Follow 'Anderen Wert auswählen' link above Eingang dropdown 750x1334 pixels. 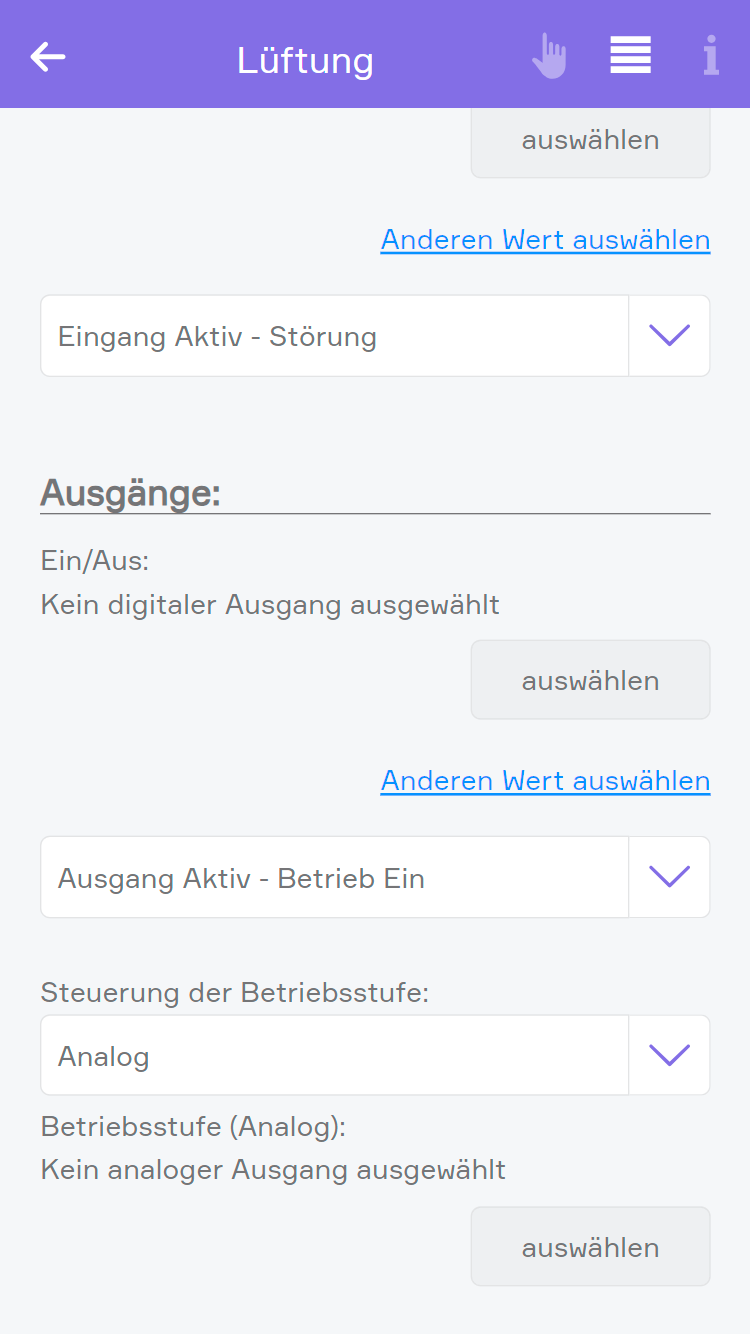click(545, 240)
